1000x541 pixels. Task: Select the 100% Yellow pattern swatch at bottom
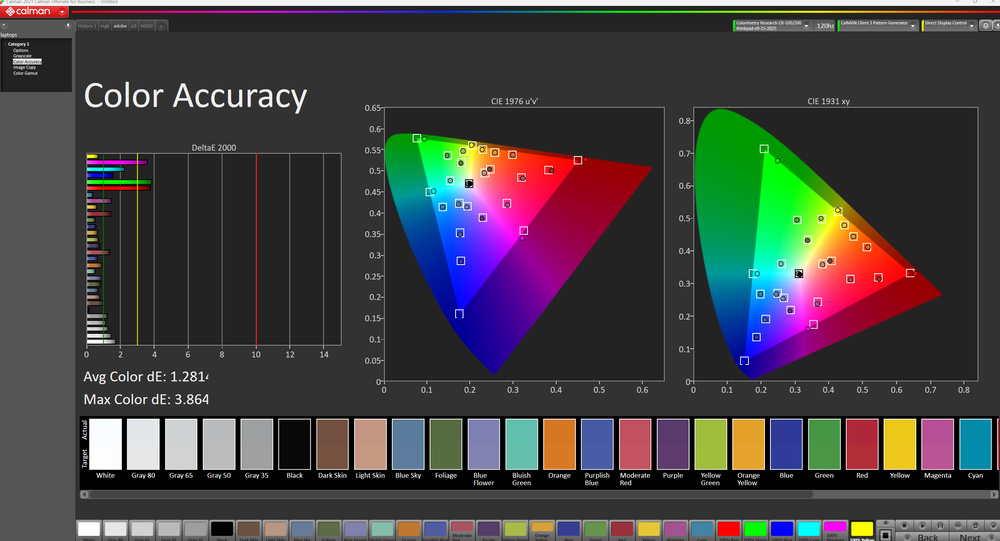click(860, 530)
